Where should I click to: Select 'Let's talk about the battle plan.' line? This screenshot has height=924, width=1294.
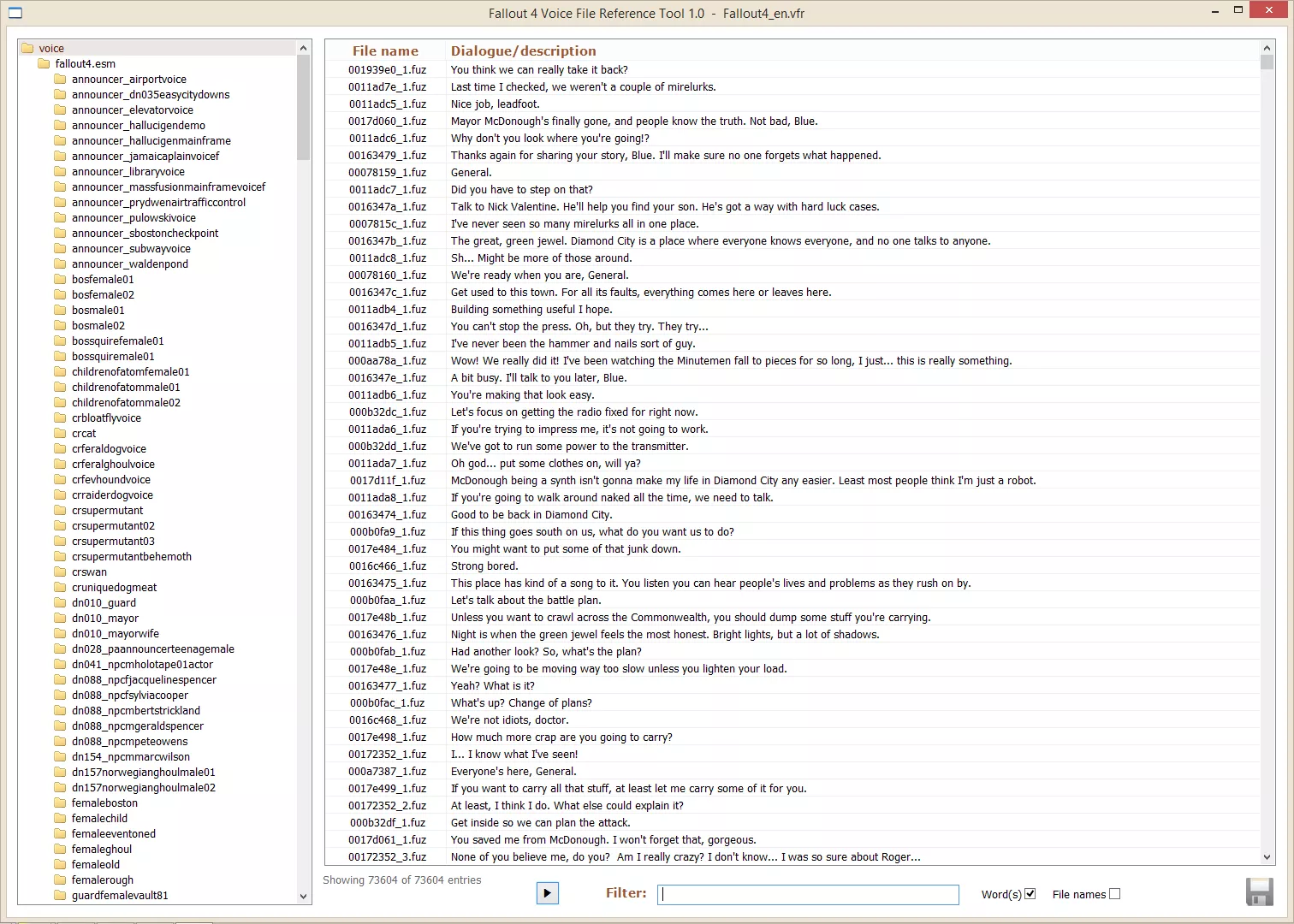[x=526, y=600]
